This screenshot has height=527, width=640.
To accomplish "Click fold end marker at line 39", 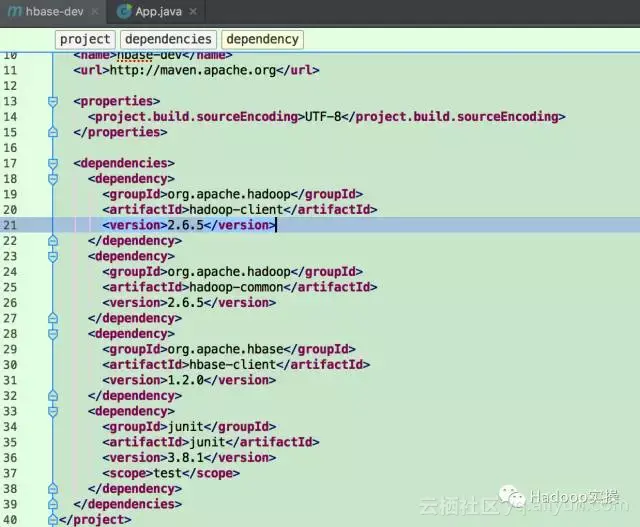I will [x=53, y=505].
